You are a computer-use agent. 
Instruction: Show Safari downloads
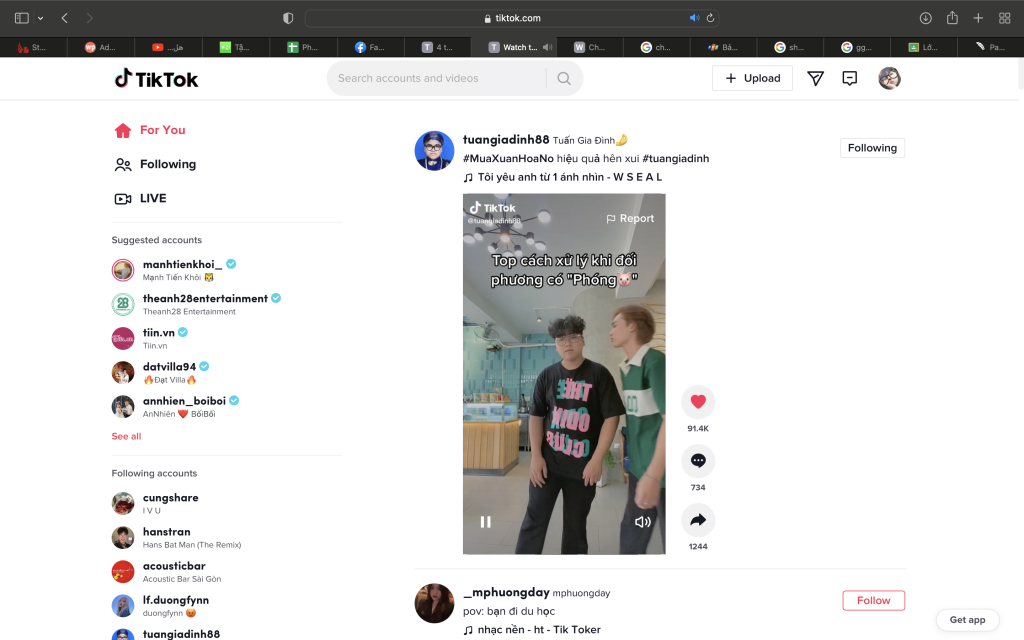pos(925,18)
